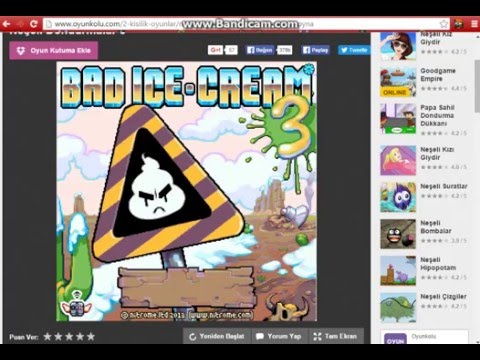Click the Neşeli Bombalar title link
The height and width of the screenshot is (360, 480).
tap(436, 227)
